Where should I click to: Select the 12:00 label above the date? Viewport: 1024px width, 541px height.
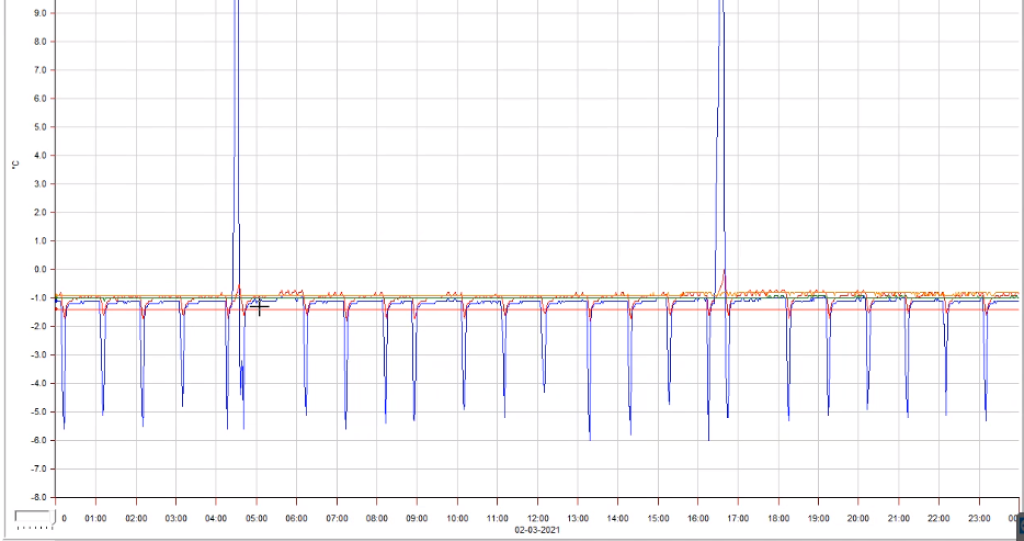point(538,519)
